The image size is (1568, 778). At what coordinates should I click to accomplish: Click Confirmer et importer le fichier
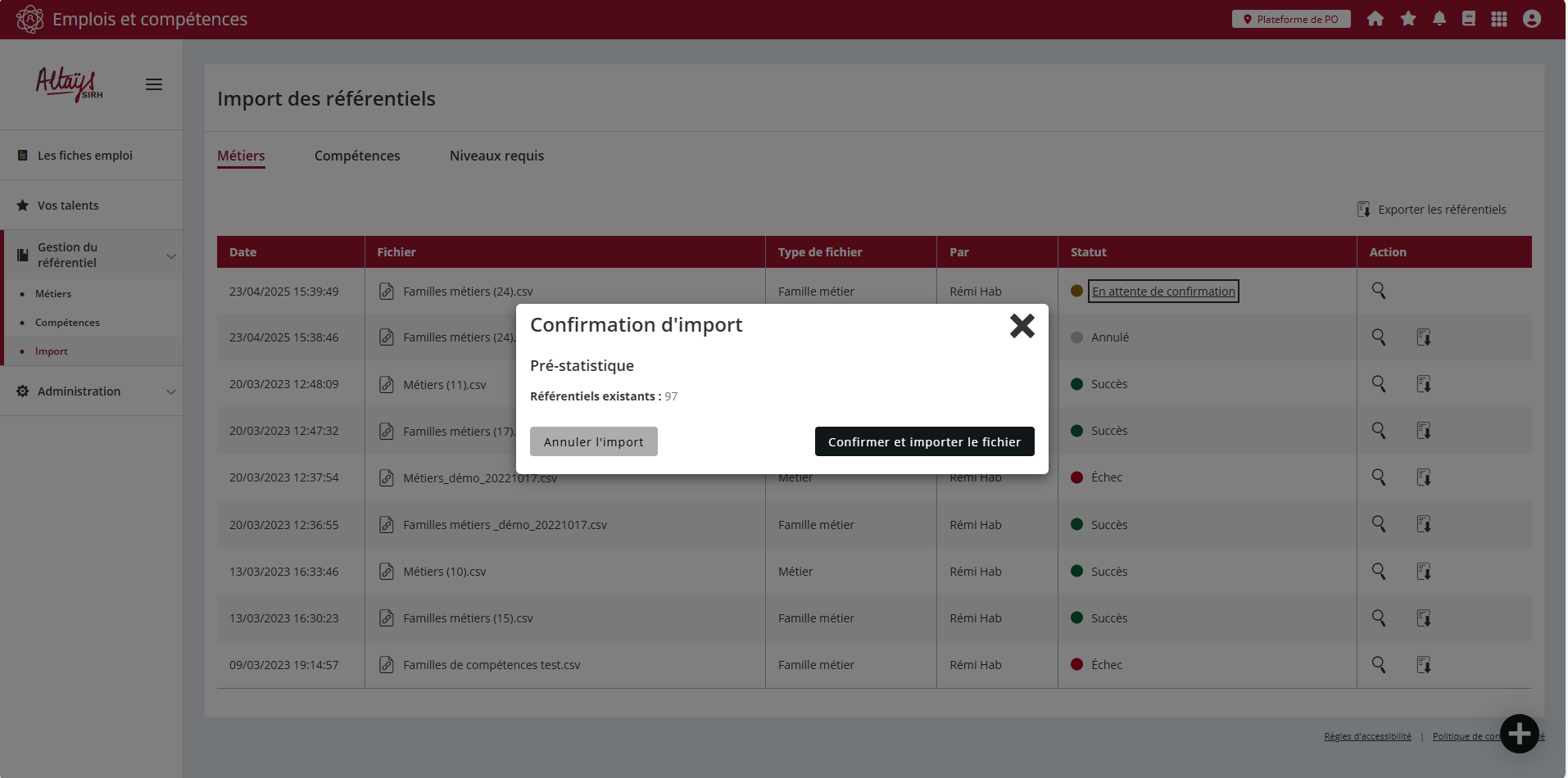[924, 441]
